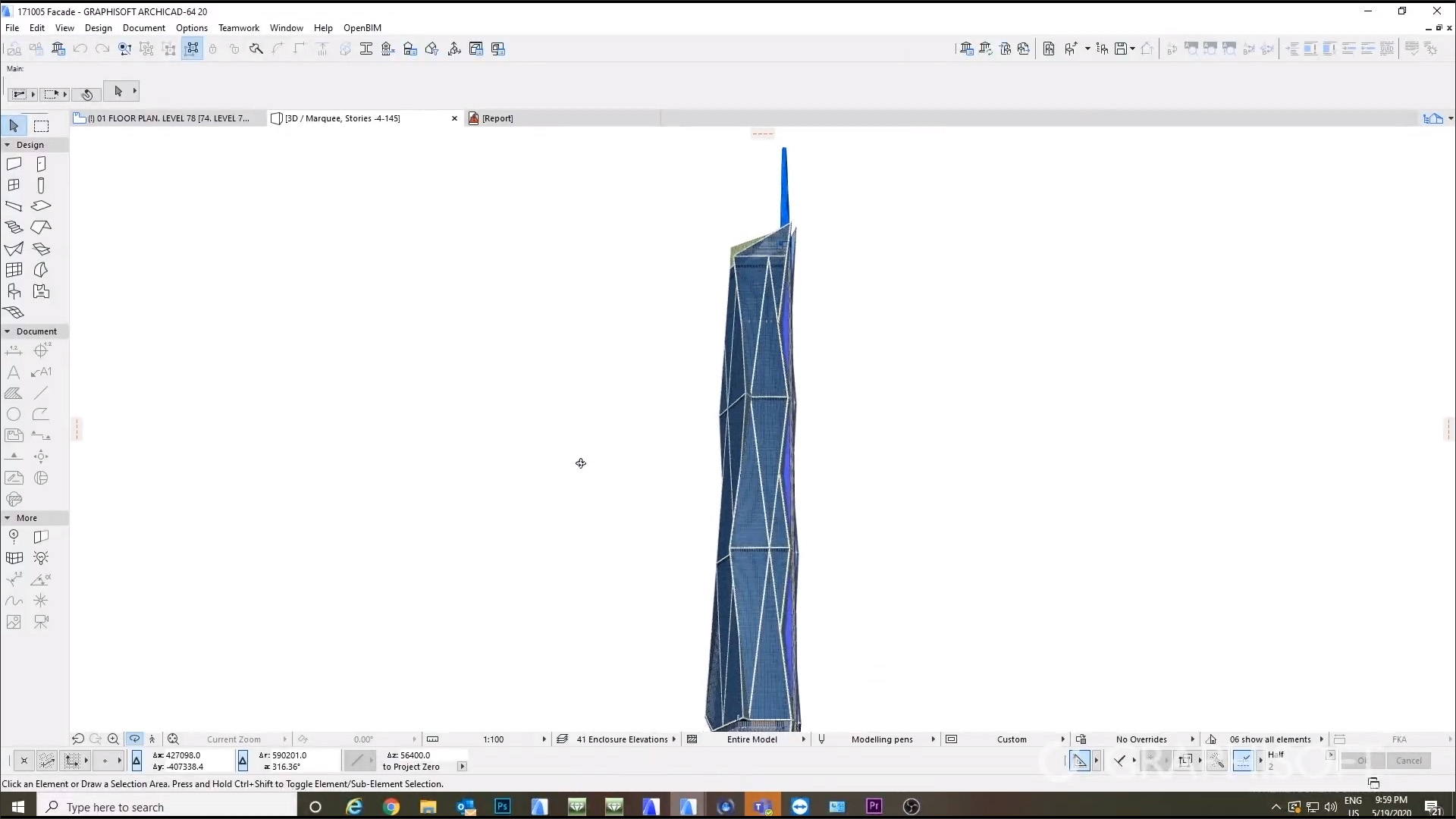
Task: Select the Camera tool
Action: tap(41, 622)
